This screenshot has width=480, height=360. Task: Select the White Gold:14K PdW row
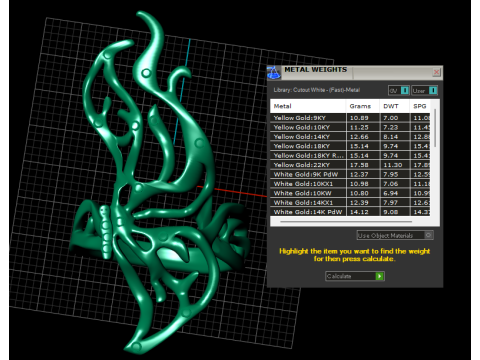350,212
